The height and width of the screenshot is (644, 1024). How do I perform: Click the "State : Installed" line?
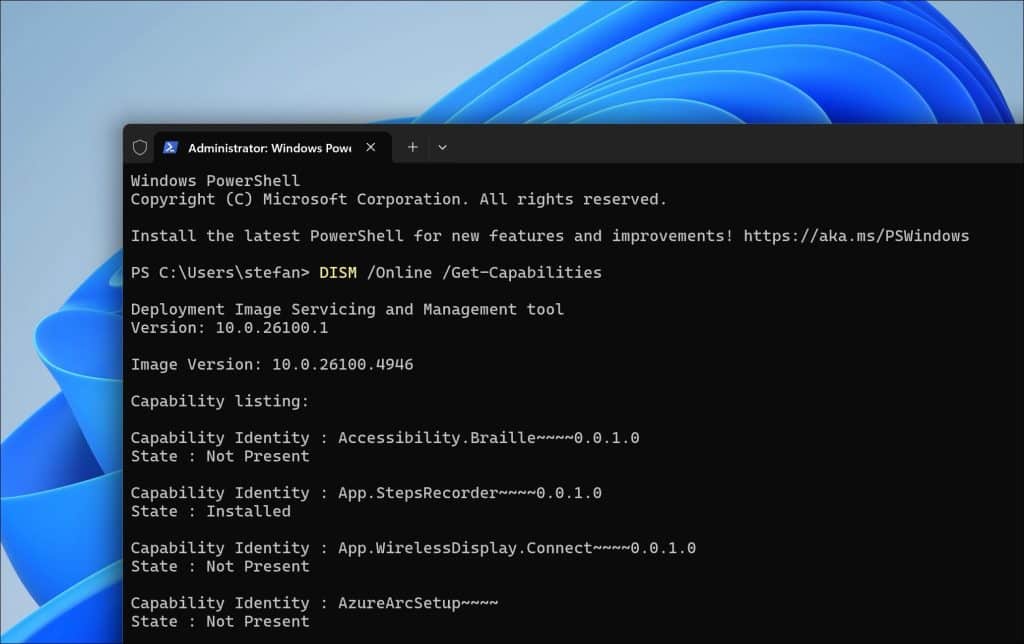[211, 511]
